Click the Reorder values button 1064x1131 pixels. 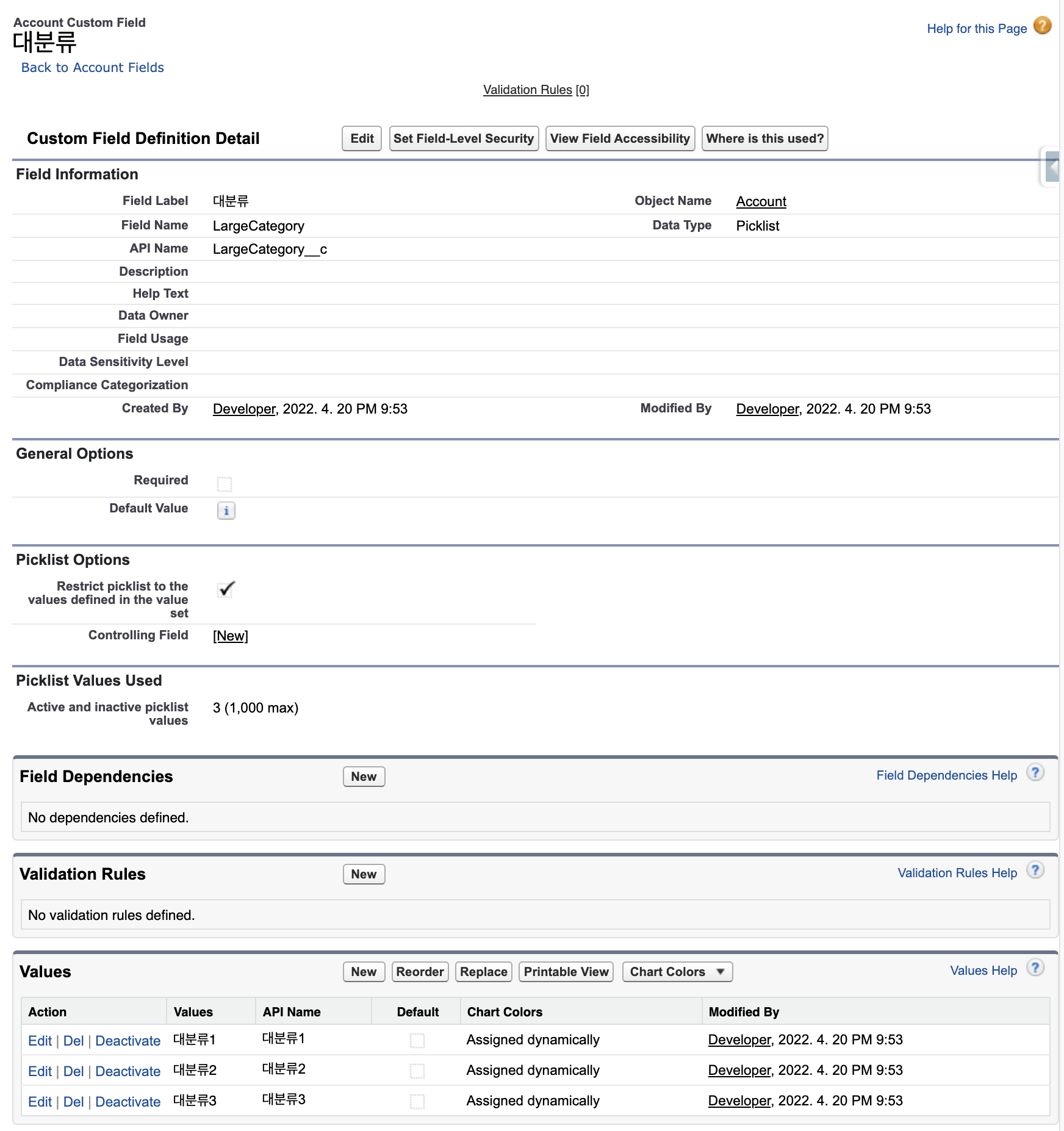pos(420,972)
